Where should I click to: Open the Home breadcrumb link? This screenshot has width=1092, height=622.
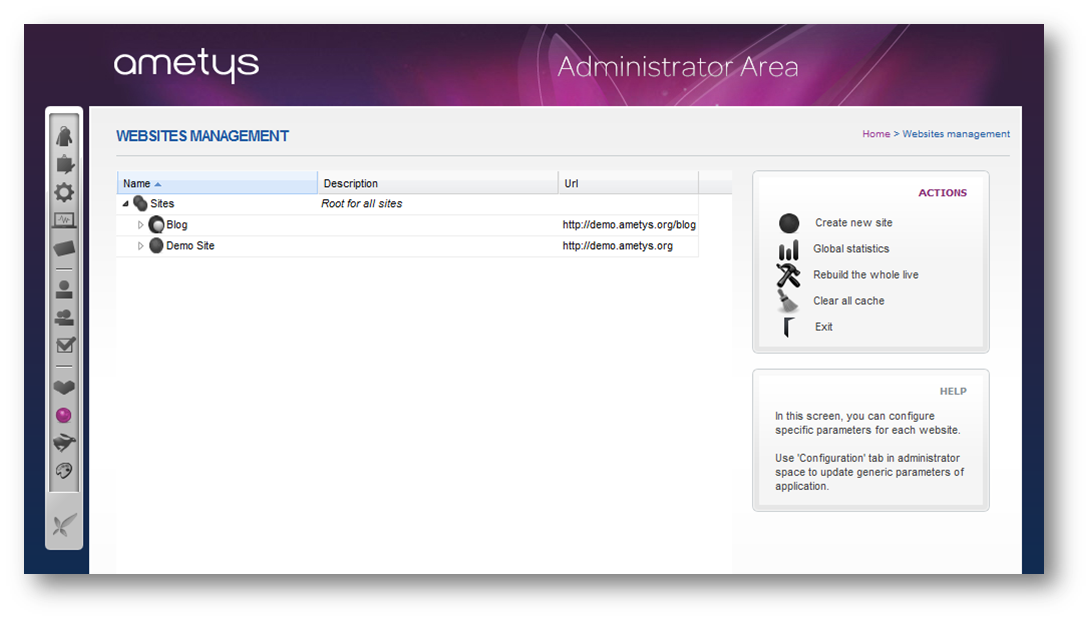pyautogui.click(x=875, y=133)
